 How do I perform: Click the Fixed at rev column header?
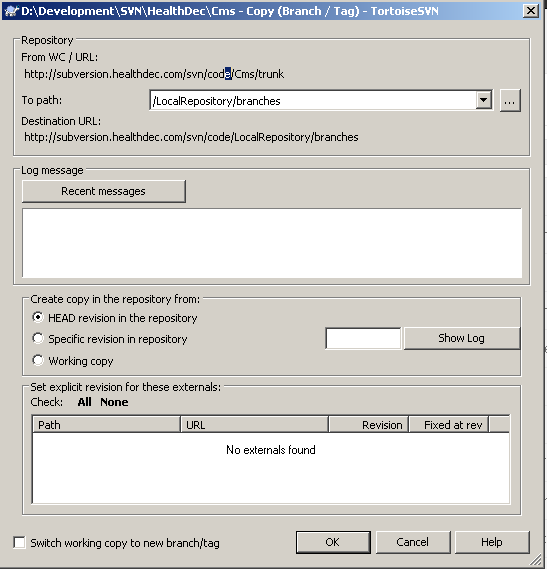[449, 425]
